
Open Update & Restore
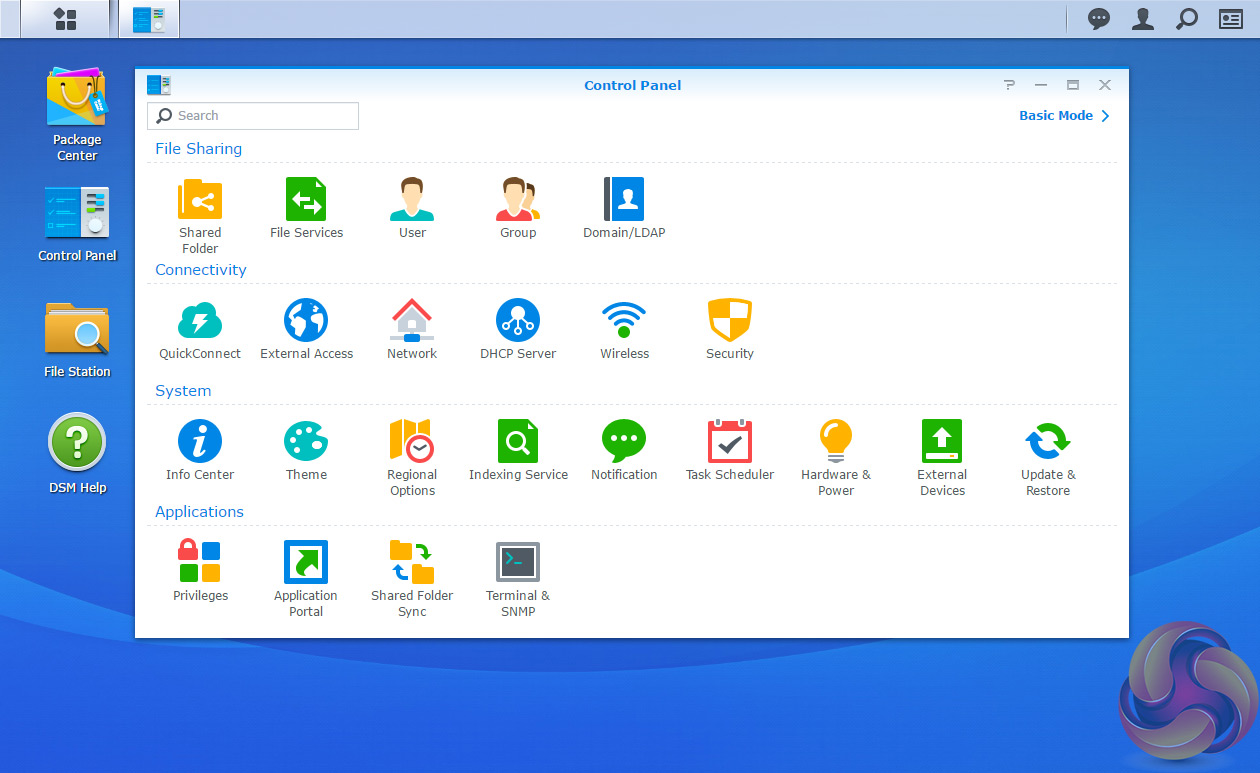click(x=1048, y=457)
